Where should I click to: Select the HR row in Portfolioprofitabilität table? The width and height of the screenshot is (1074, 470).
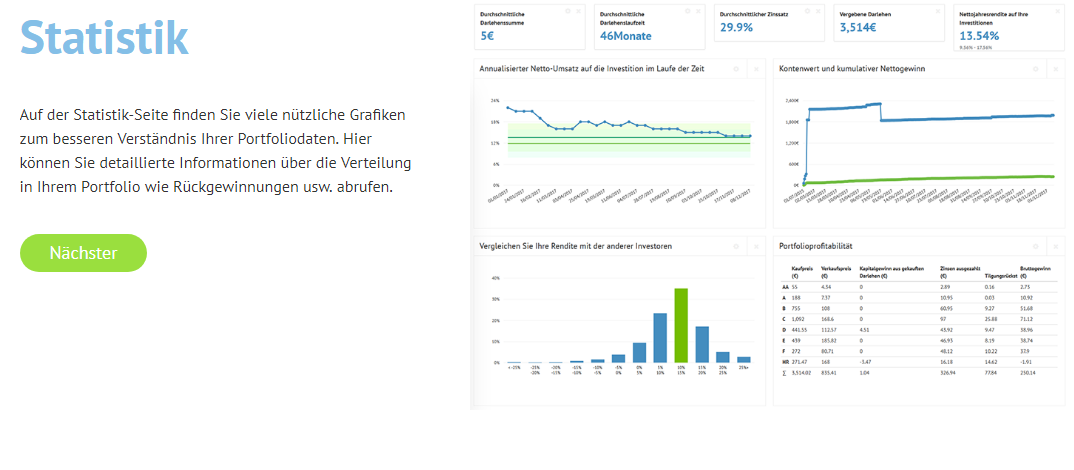[x=919, y=360]
